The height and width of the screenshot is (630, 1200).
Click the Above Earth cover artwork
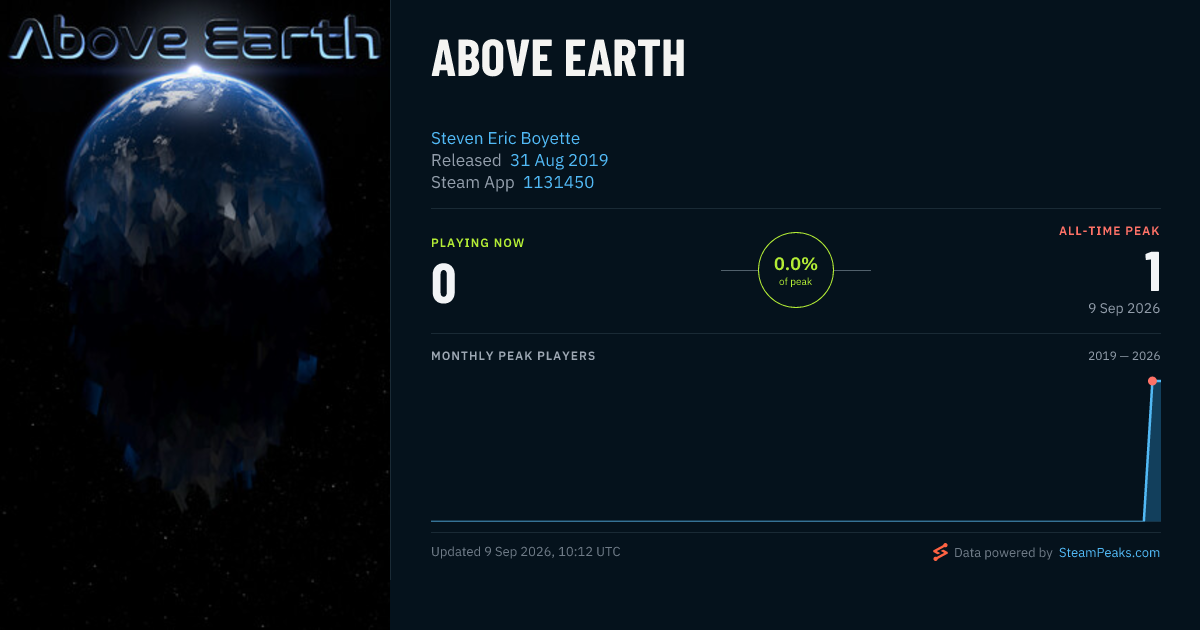tap(195, 315)
